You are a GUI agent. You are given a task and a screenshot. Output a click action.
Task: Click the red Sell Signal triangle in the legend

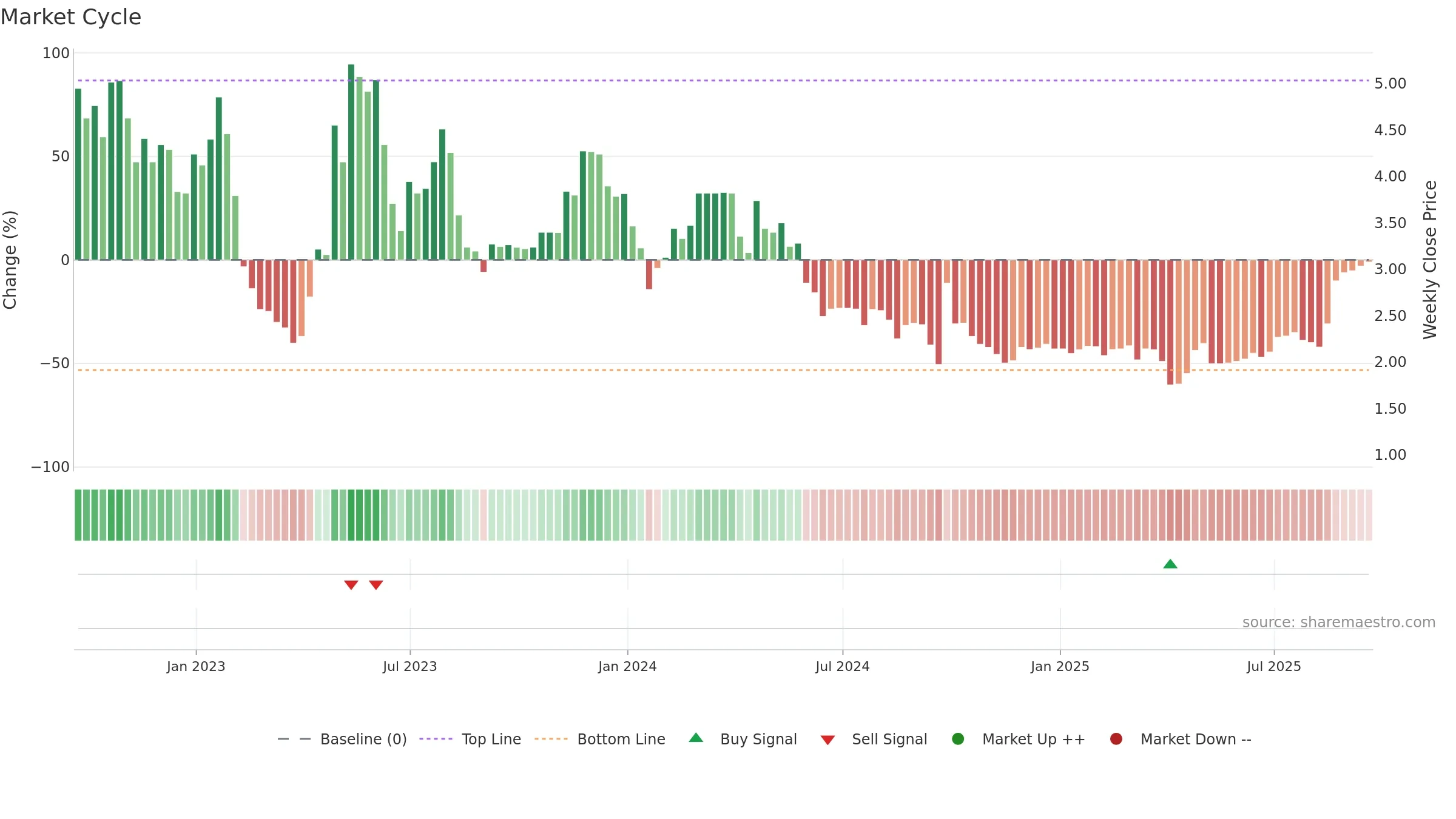(828, 740)
